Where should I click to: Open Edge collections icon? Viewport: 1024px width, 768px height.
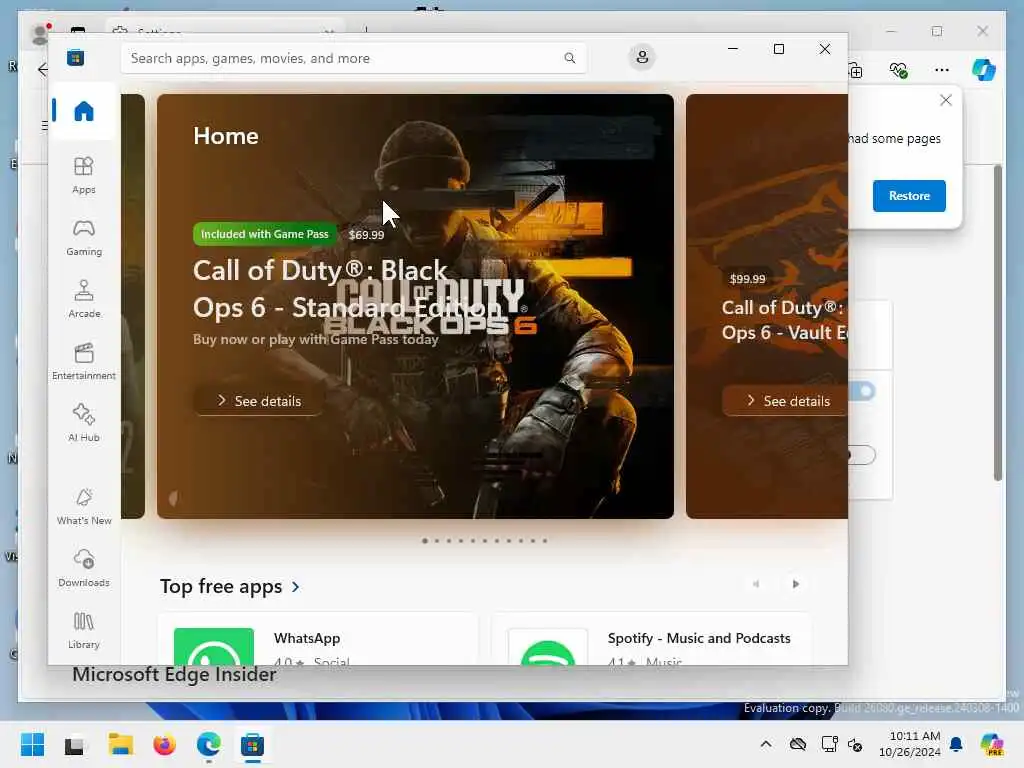(856, 70)
